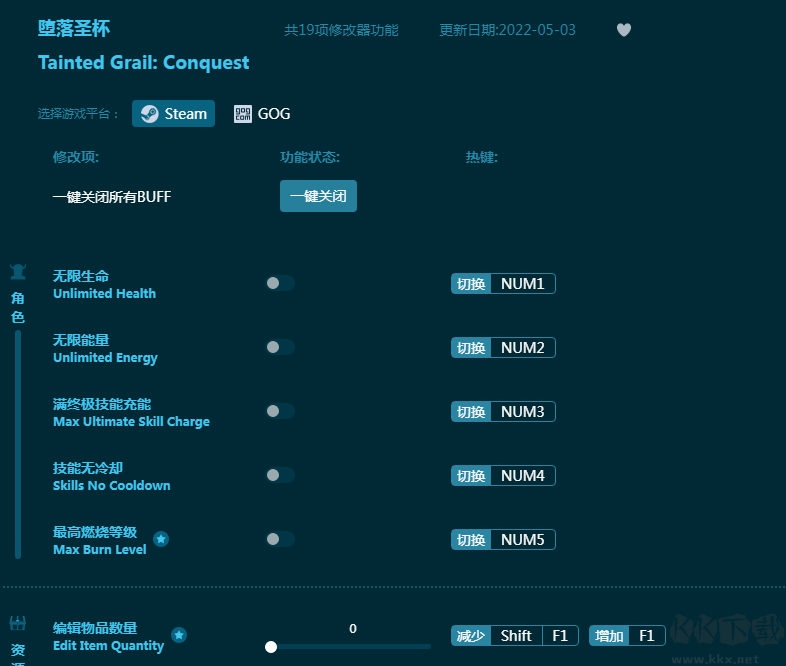Viewport: 786px width, 666px height.
Task: Click the GOG logo icon
Action: (x=243, y=114)
